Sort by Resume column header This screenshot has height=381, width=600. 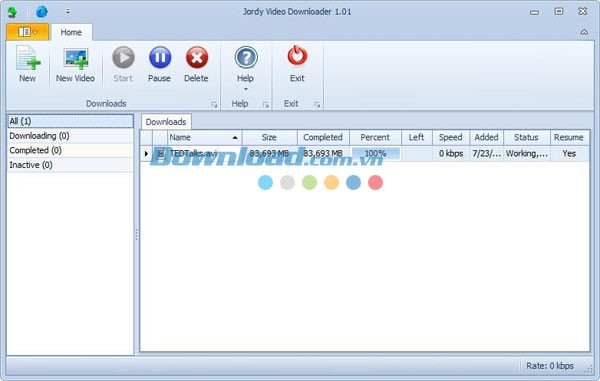[x=569, y=137]
